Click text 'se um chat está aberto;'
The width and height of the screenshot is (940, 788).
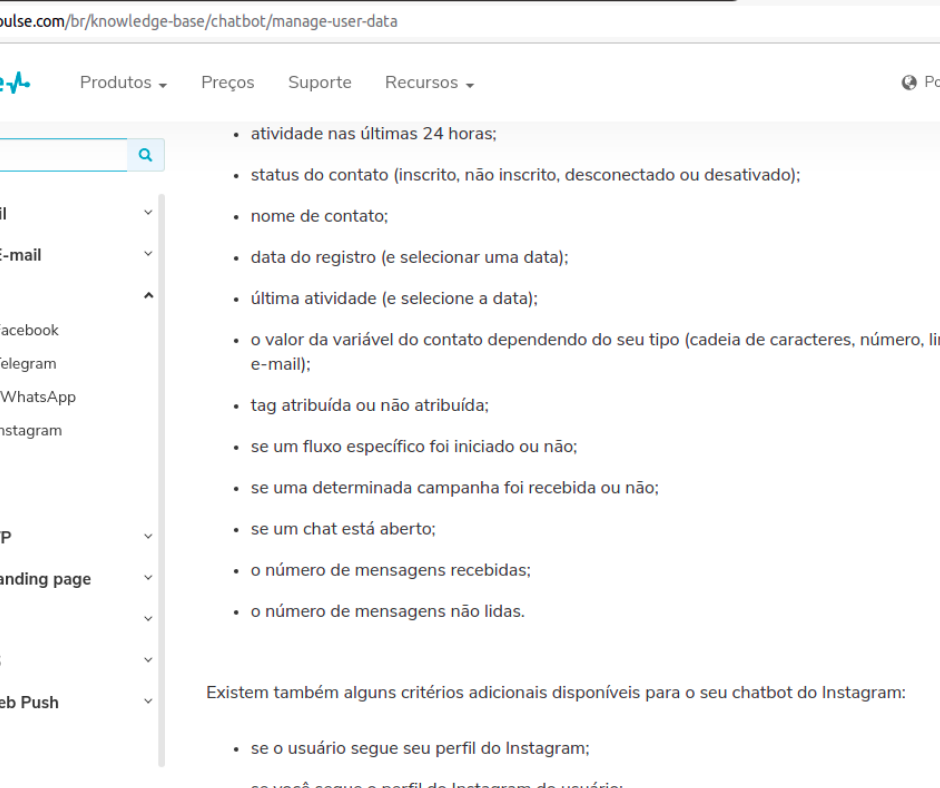pyautogui.click(x=343, y=529)
